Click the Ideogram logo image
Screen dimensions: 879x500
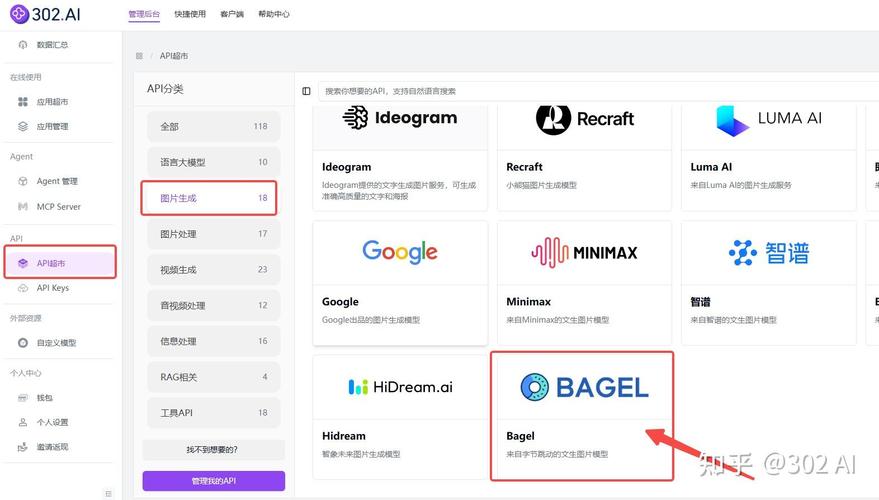pyautogui.click(x=400, y=118)
